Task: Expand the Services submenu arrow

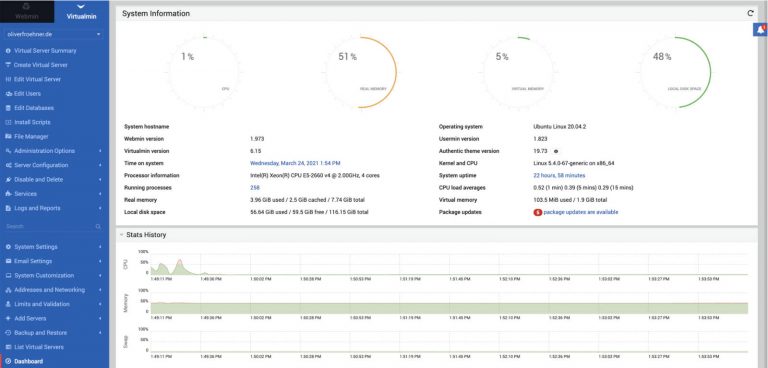Action: tap(100, 194)
